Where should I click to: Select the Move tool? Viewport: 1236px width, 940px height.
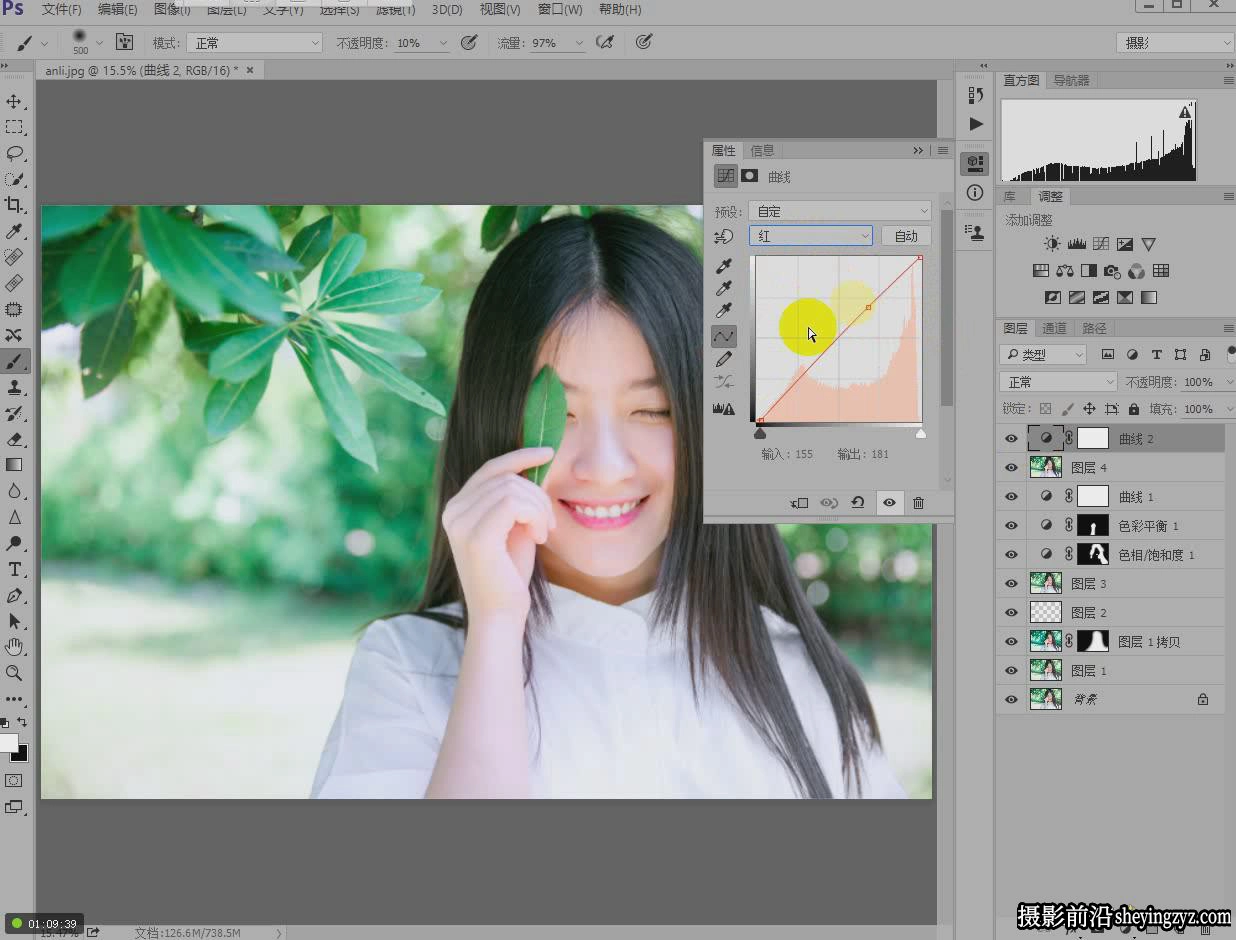pos(14,102)
